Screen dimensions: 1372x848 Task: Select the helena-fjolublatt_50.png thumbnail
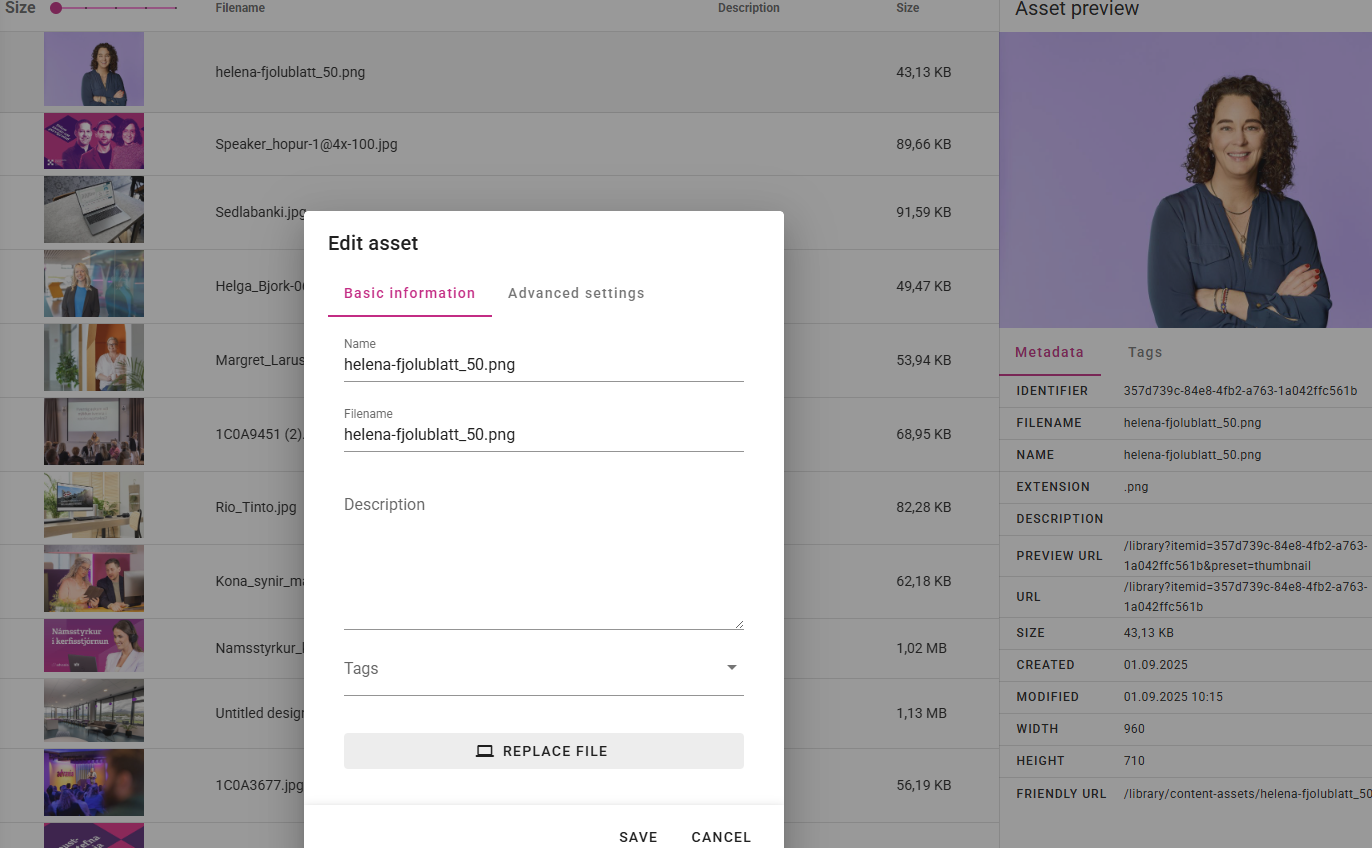point(94,69)
